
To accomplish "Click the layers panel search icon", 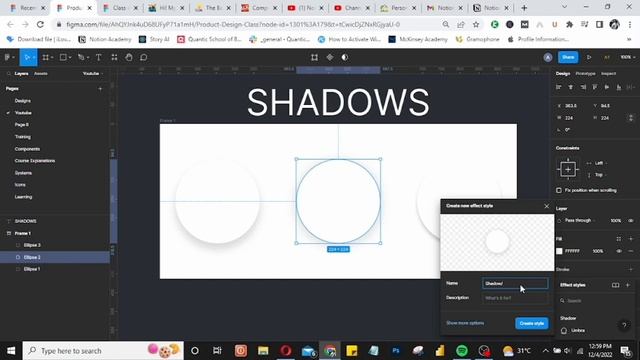I will point(8,73).
